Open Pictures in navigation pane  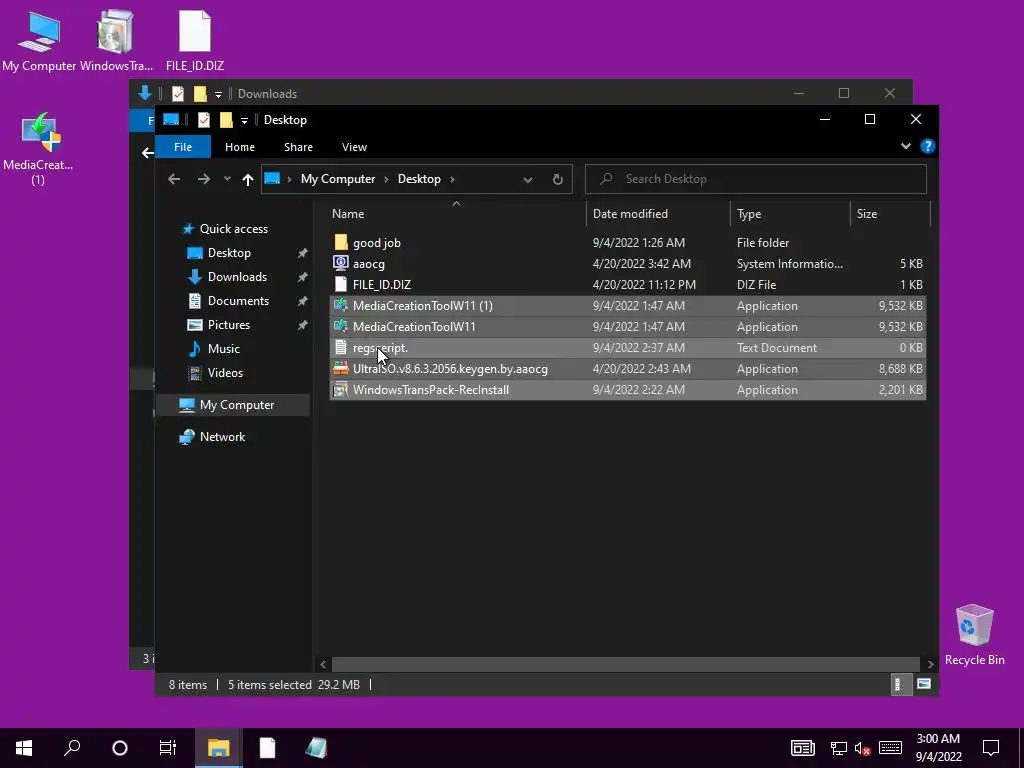tap(229, 325)
